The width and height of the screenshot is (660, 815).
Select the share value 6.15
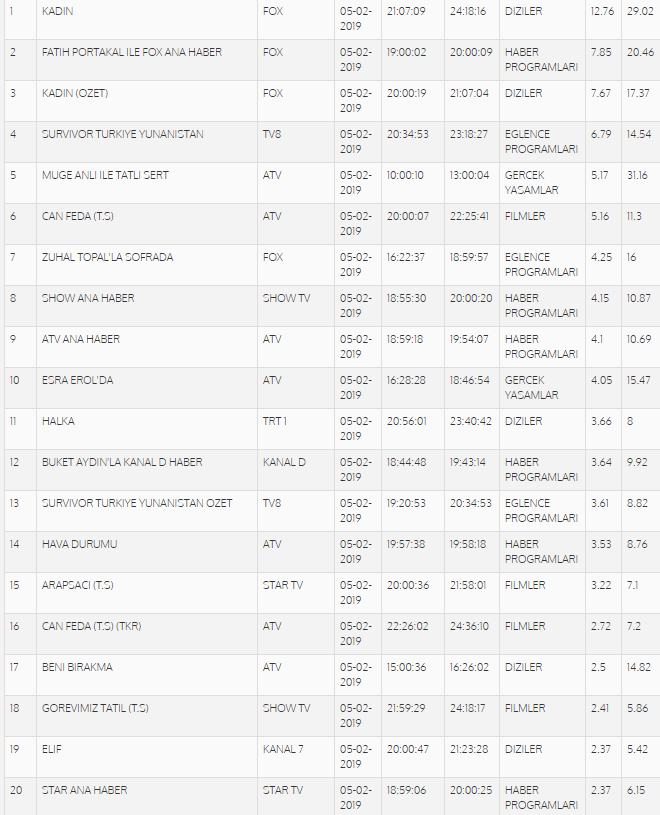(636, 791)
